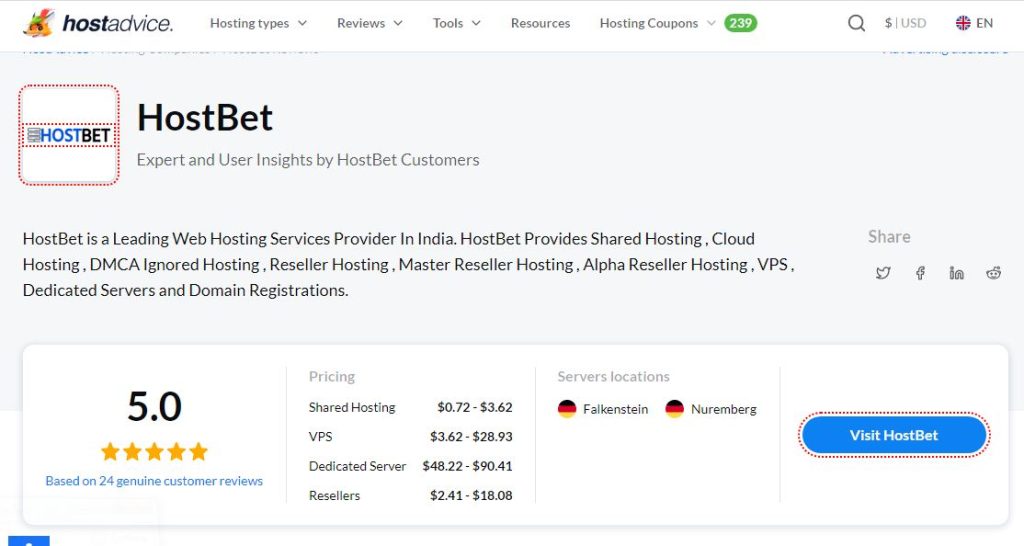
Task: Open the HostAdvice logo home link
Action: (98, 24)
